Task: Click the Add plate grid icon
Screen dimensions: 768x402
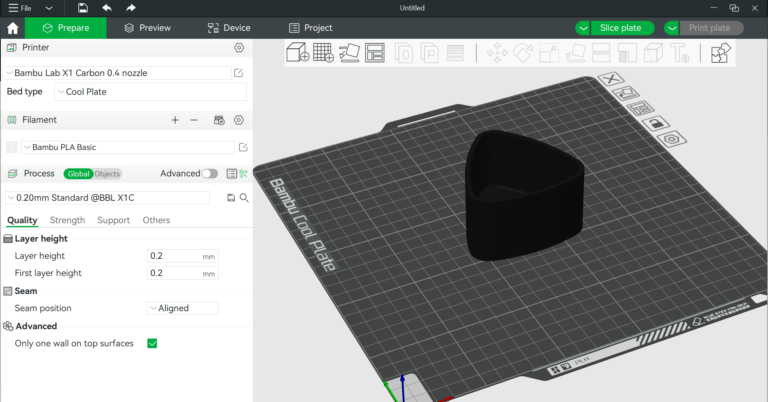Action: pyautogui.click(x=323, y=52)
